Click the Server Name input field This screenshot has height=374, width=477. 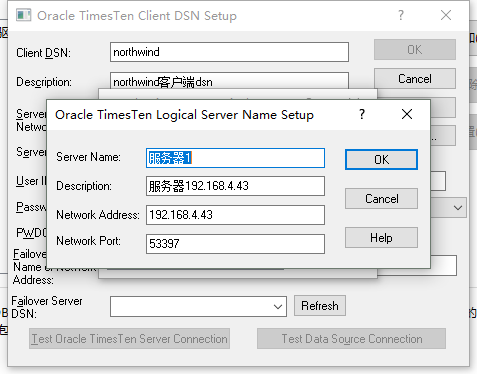(235, 158)
